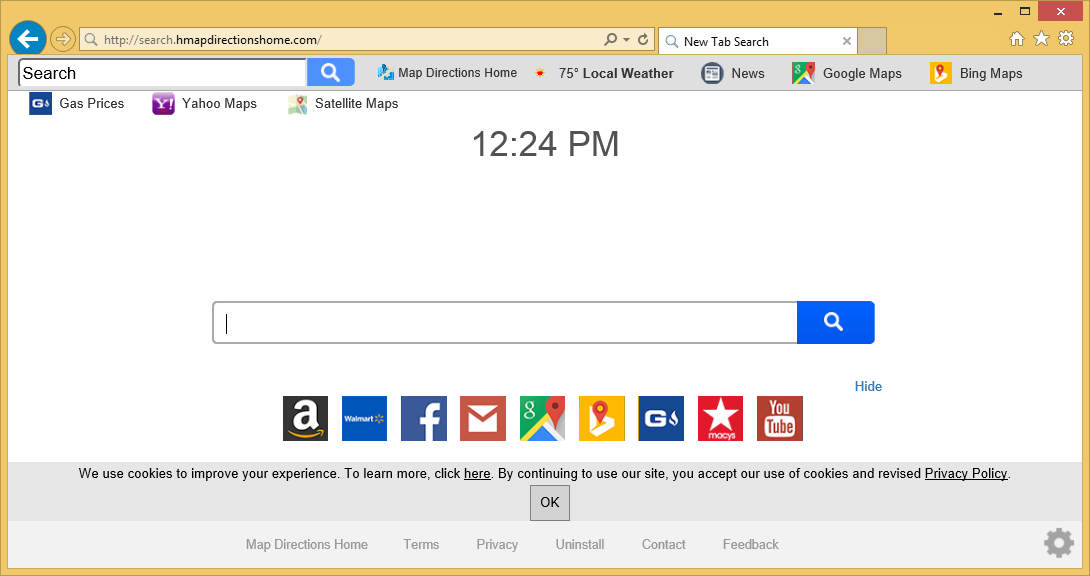Open browser Tools gear icon
Screen dimensions: 1090x576
[x=1066, y=39]
